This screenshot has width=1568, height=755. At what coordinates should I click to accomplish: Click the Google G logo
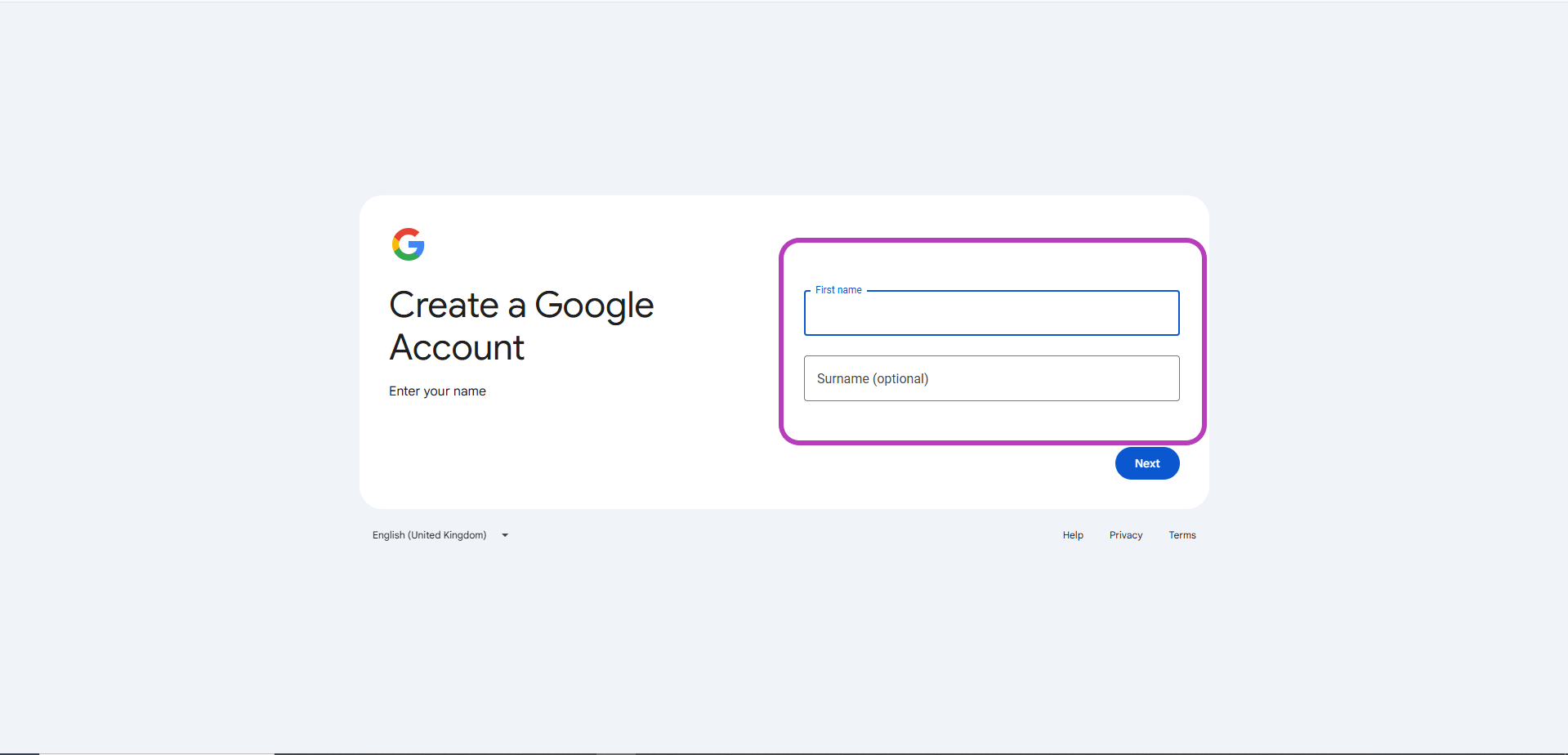(408, 244)
